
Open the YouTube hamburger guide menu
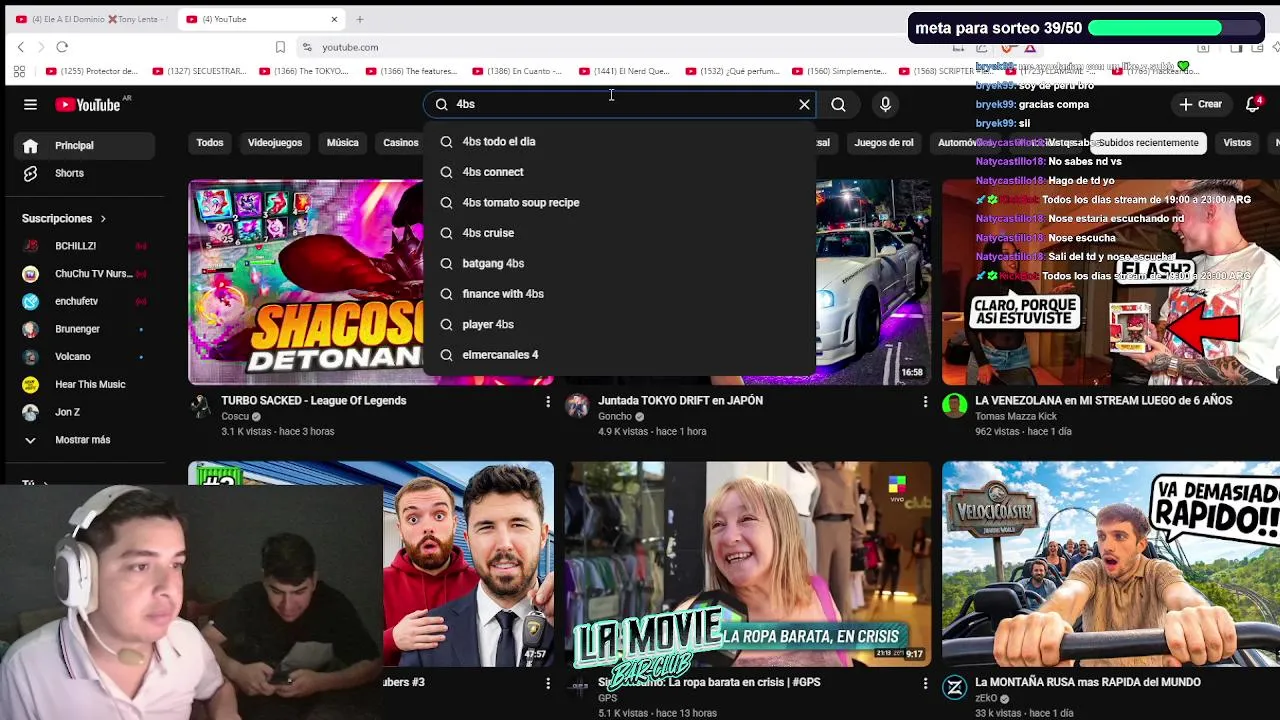click(30, 104)
